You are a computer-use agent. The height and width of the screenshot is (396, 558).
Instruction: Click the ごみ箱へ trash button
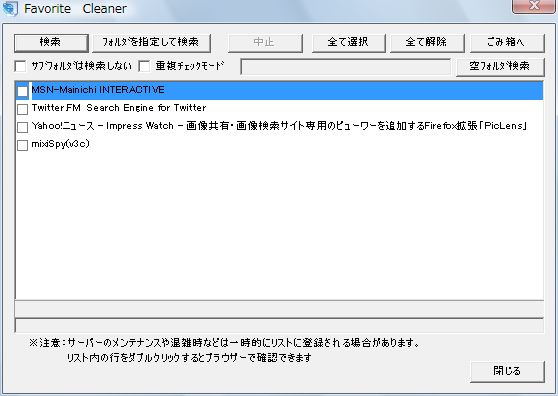coord(507,43)
